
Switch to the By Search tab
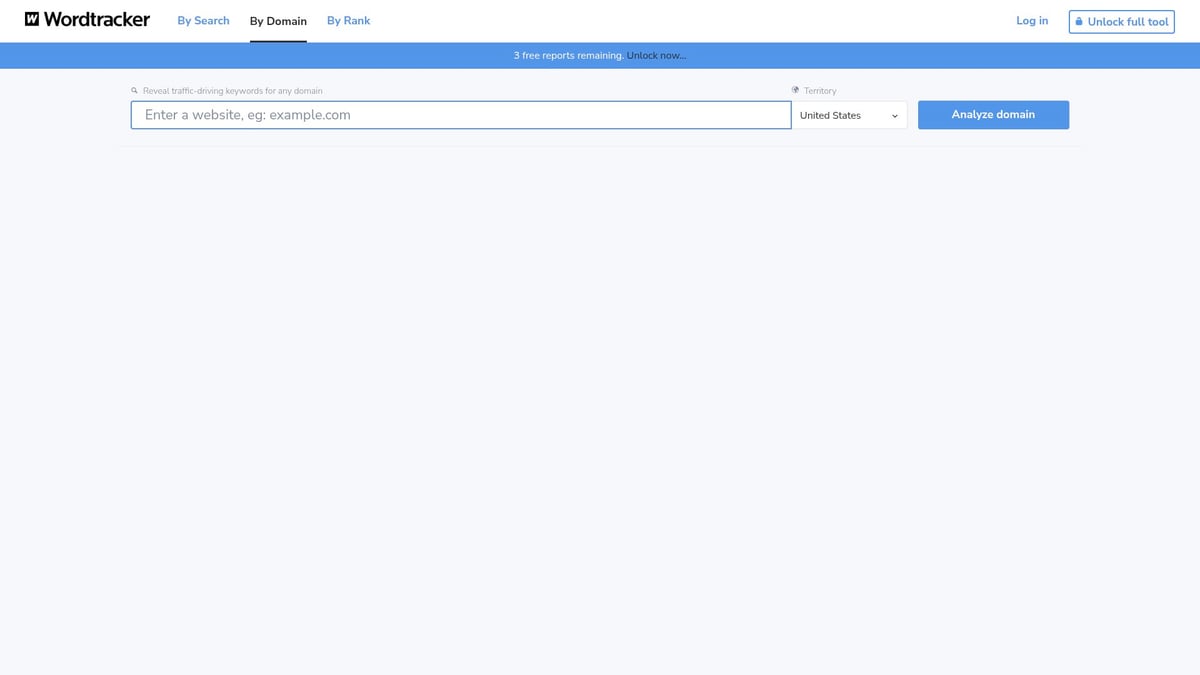click(203, 20)
